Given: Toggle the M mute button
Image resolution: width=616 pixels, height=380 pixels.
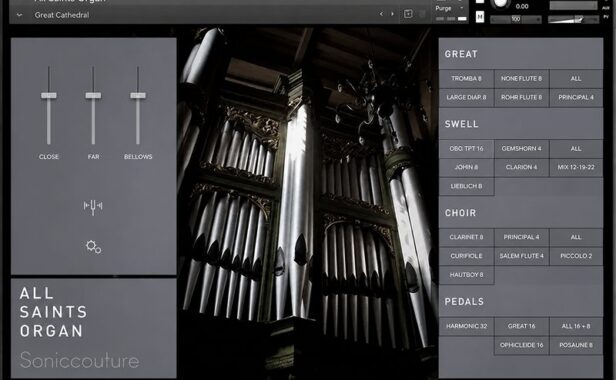Looking at the screenshot, I should [x=480, y=17].
